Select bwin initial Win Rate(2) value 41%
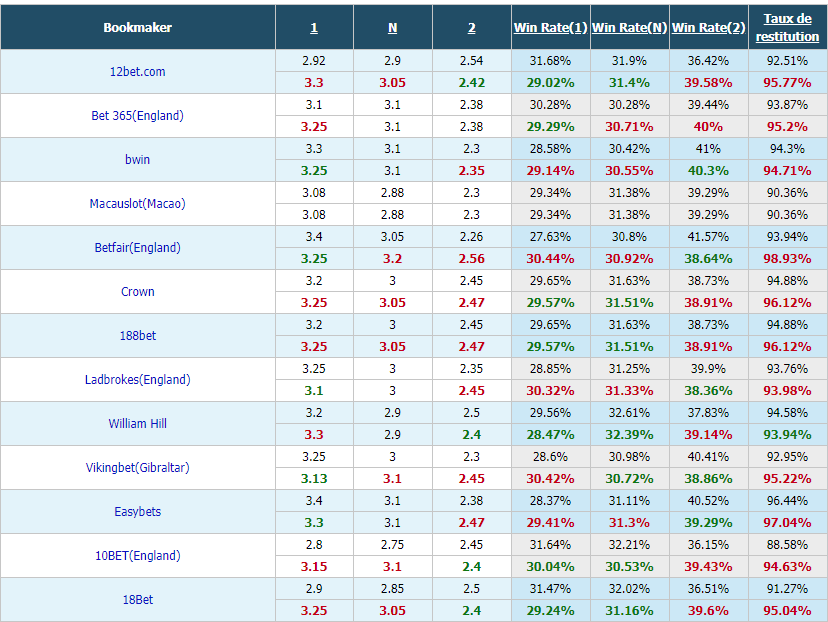The image size is (828, 622). pyautogui.click(x=708, y=149)
